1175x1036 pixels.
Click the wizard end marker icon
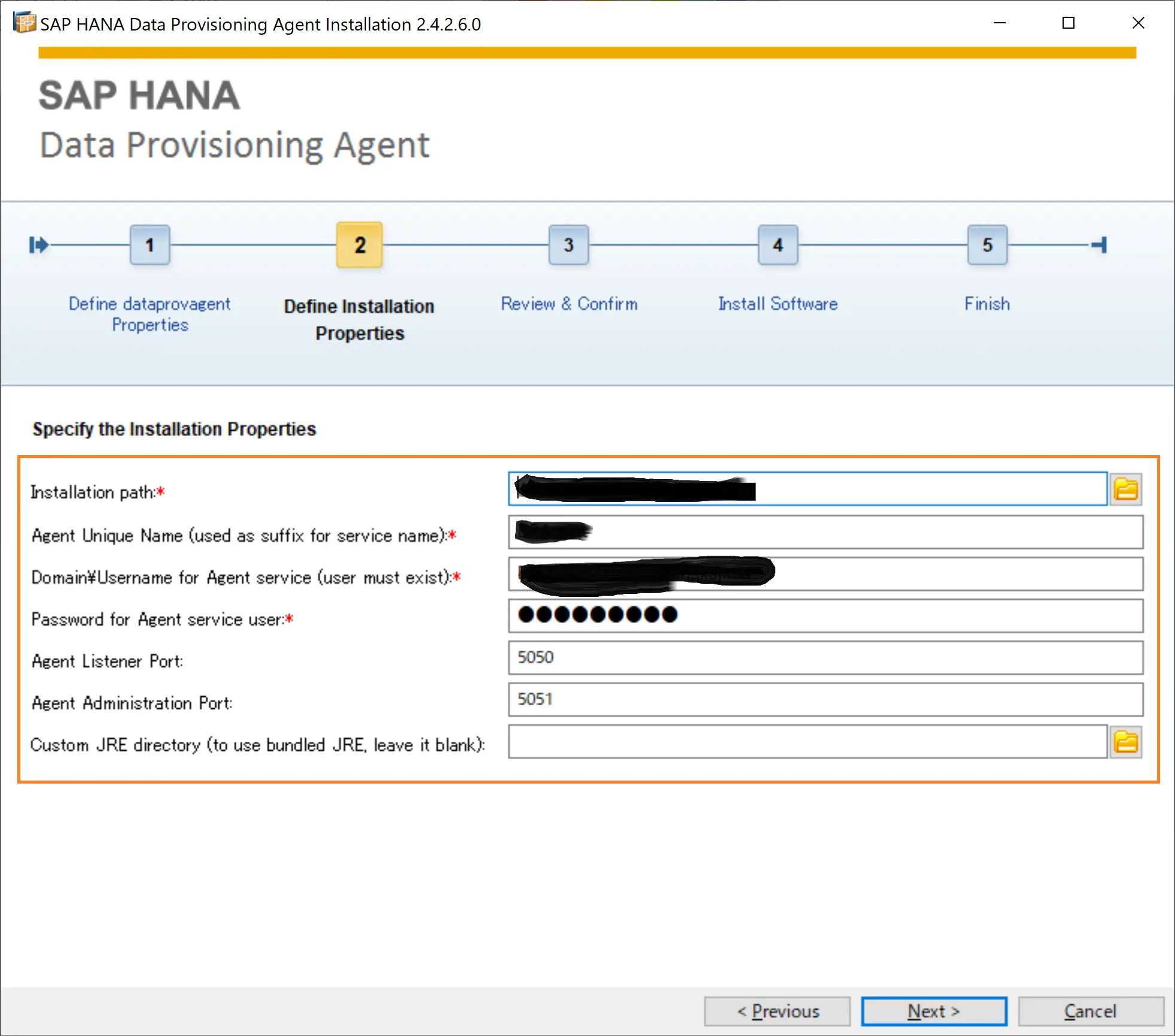(1099, 245)
